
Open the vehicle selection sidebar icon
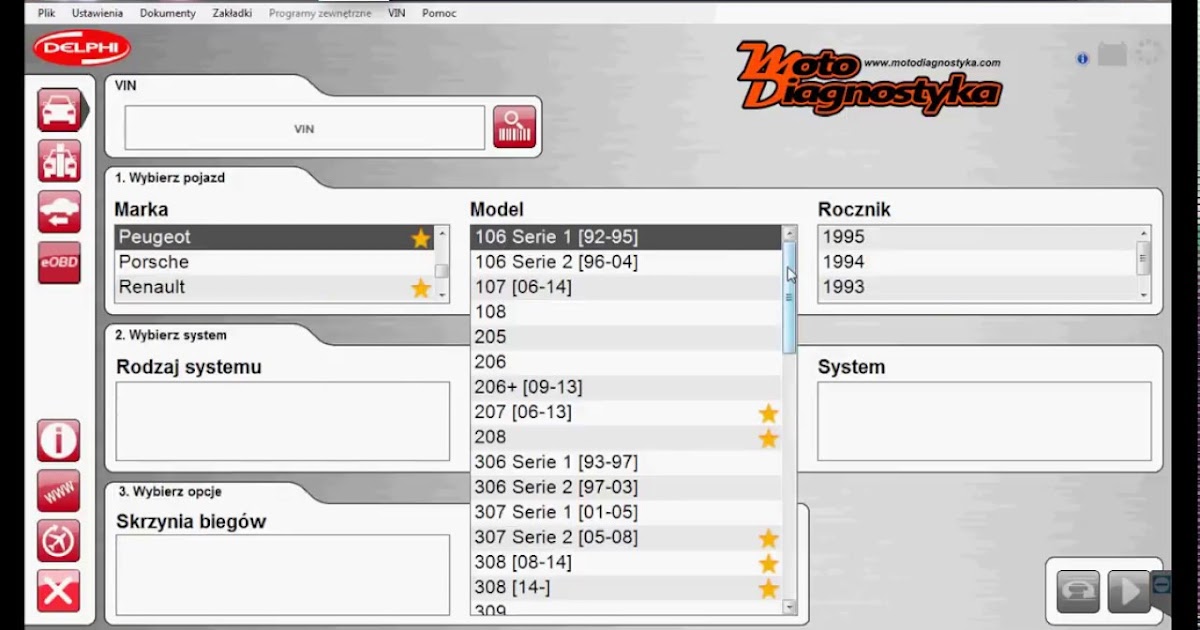tap(59, 109)
